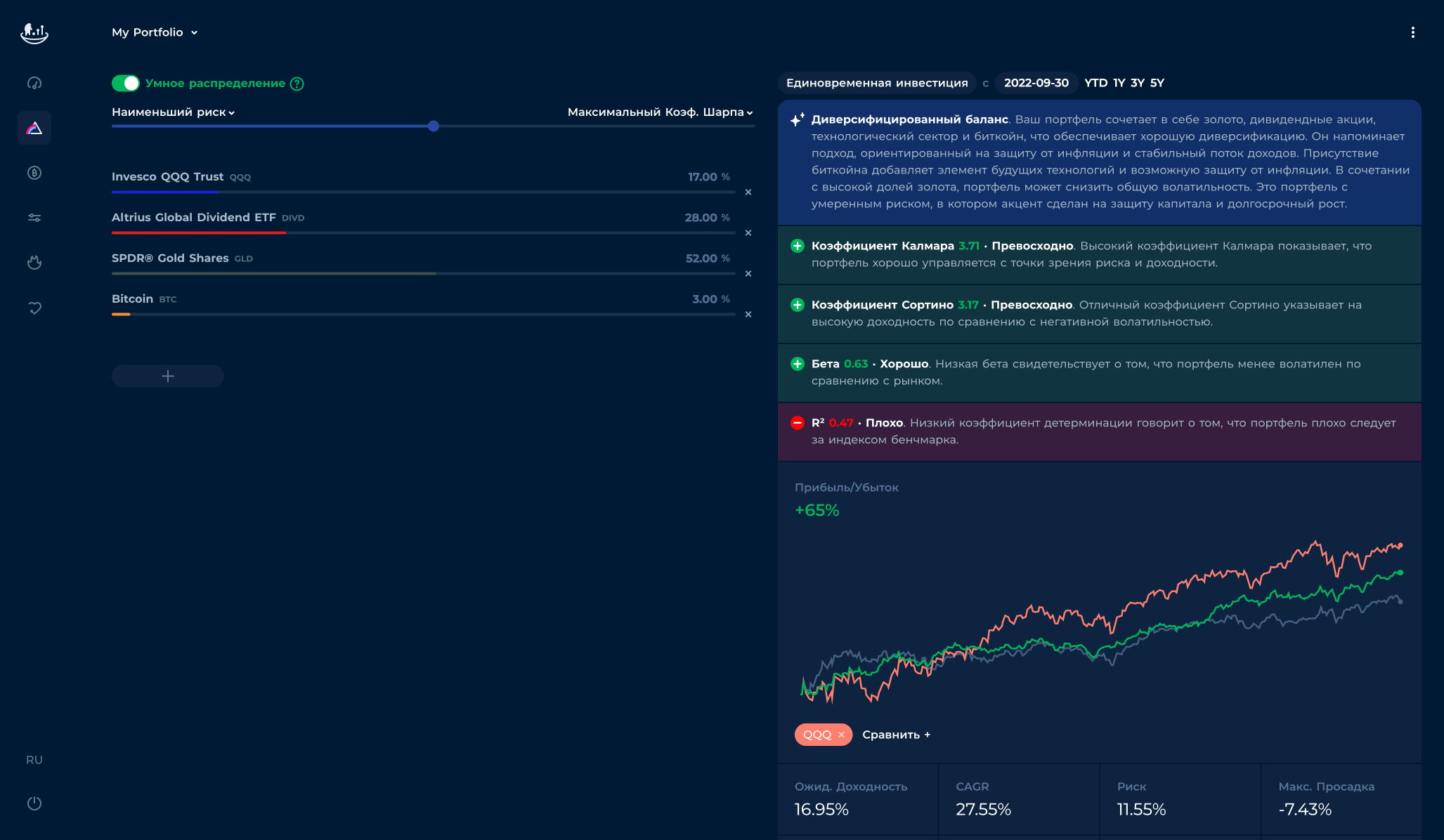
Task: Open the 2022-09-30 start date picker
Action: tap(1036, 83)
